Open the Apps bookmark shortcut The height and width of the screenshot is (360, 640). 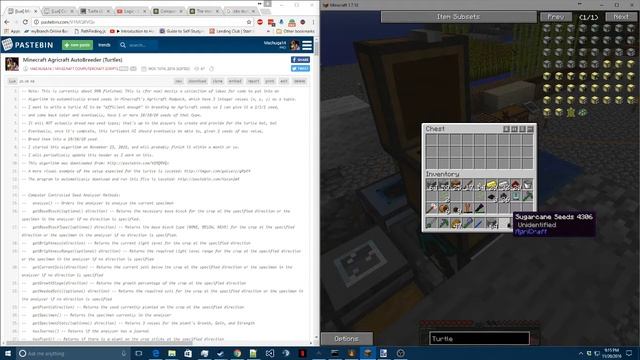tap(12, 31)
